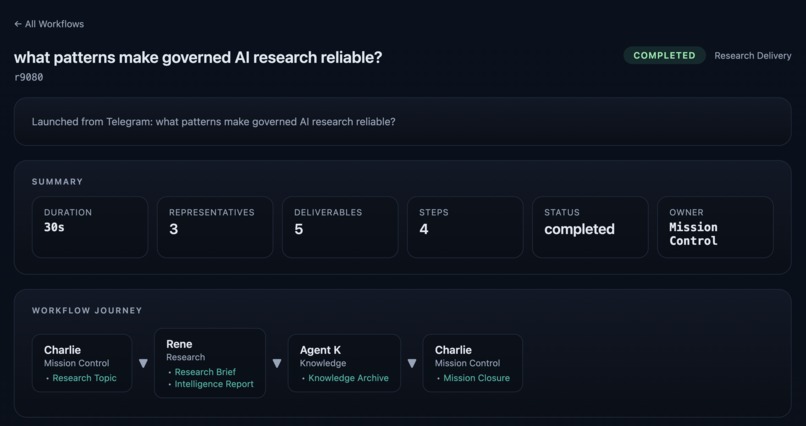806x426 pixels.
Task: Go back to All Workflows
Action: pos(49,24)
